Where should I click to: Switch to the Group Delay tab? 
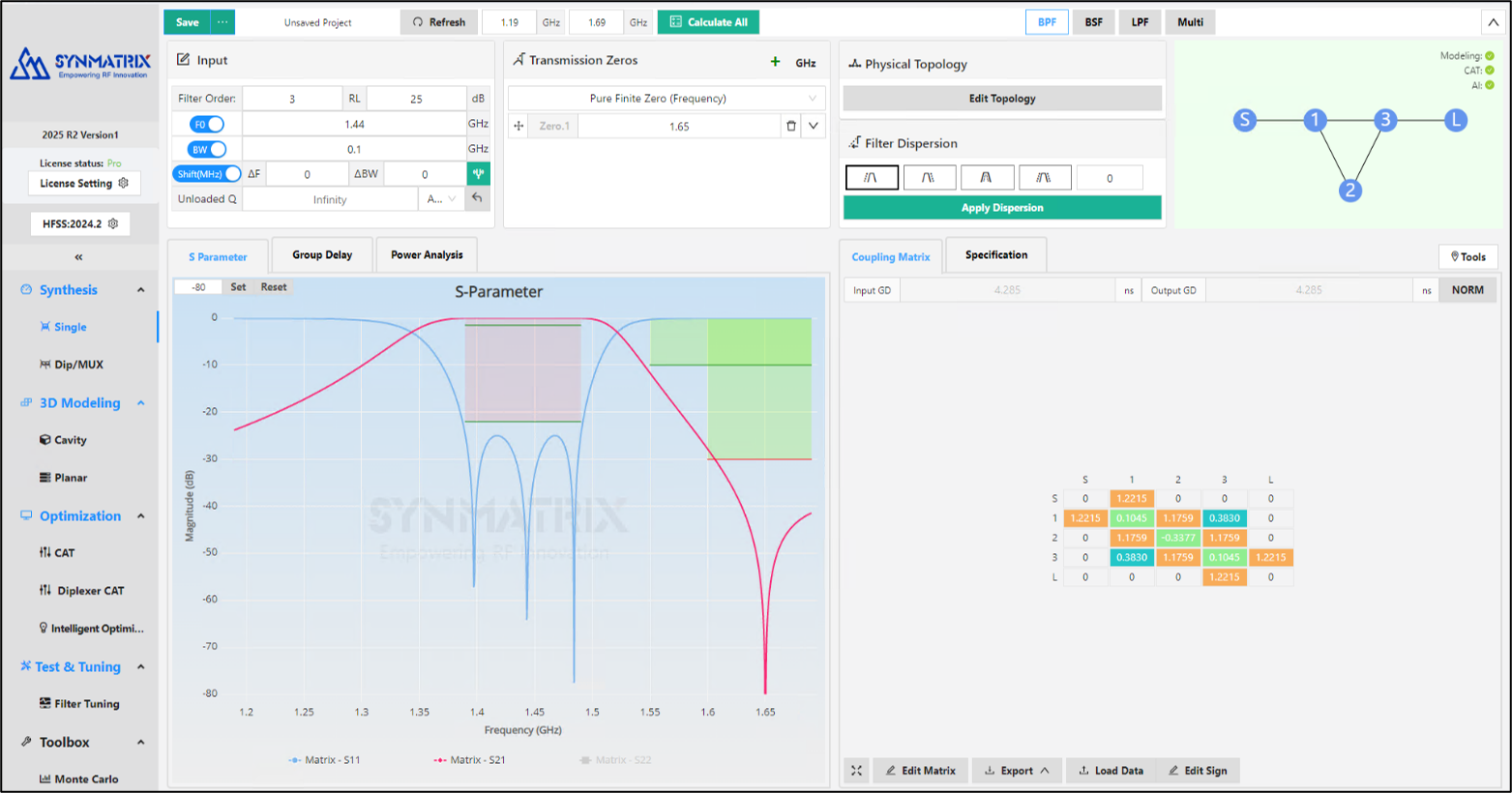(x=322, y=255)
